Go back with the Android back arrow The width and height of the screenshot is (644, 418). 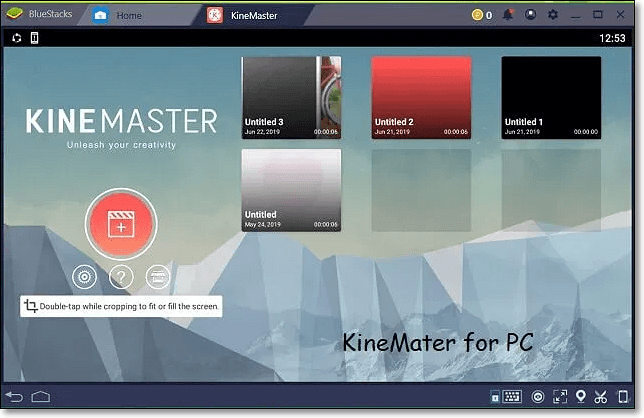tap(14, 397)
